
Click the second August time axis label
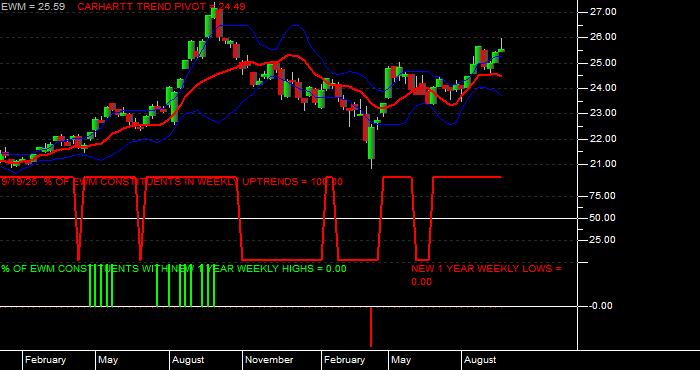480,360
